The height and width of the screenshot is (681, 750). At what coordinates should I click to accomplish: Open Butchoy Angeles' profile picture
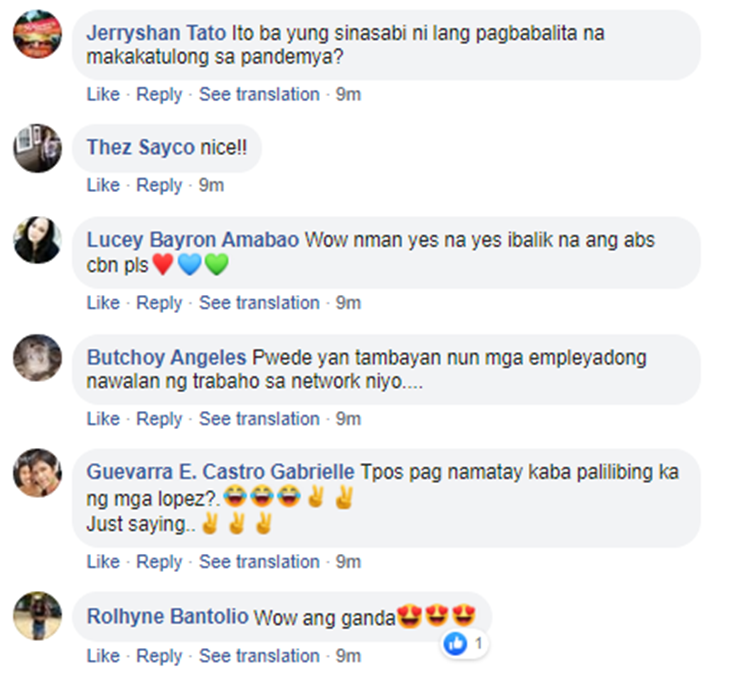click(37, 358)
